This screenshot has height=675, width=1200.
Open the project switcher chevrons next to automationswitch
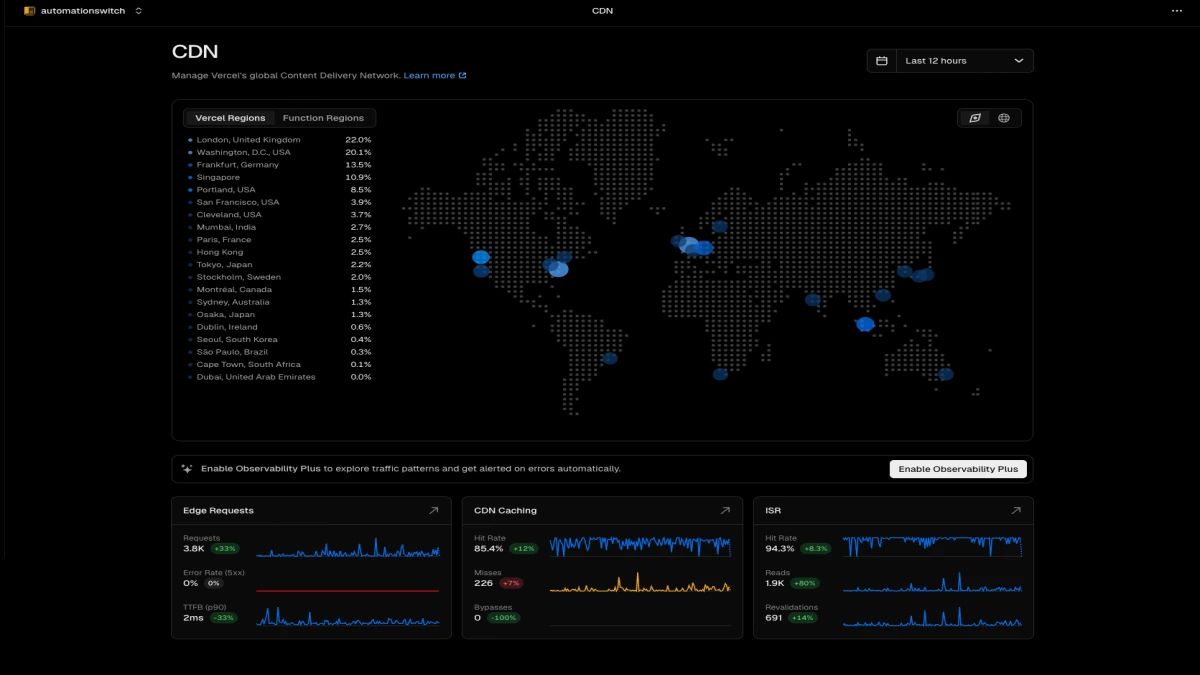click(138, 10)
